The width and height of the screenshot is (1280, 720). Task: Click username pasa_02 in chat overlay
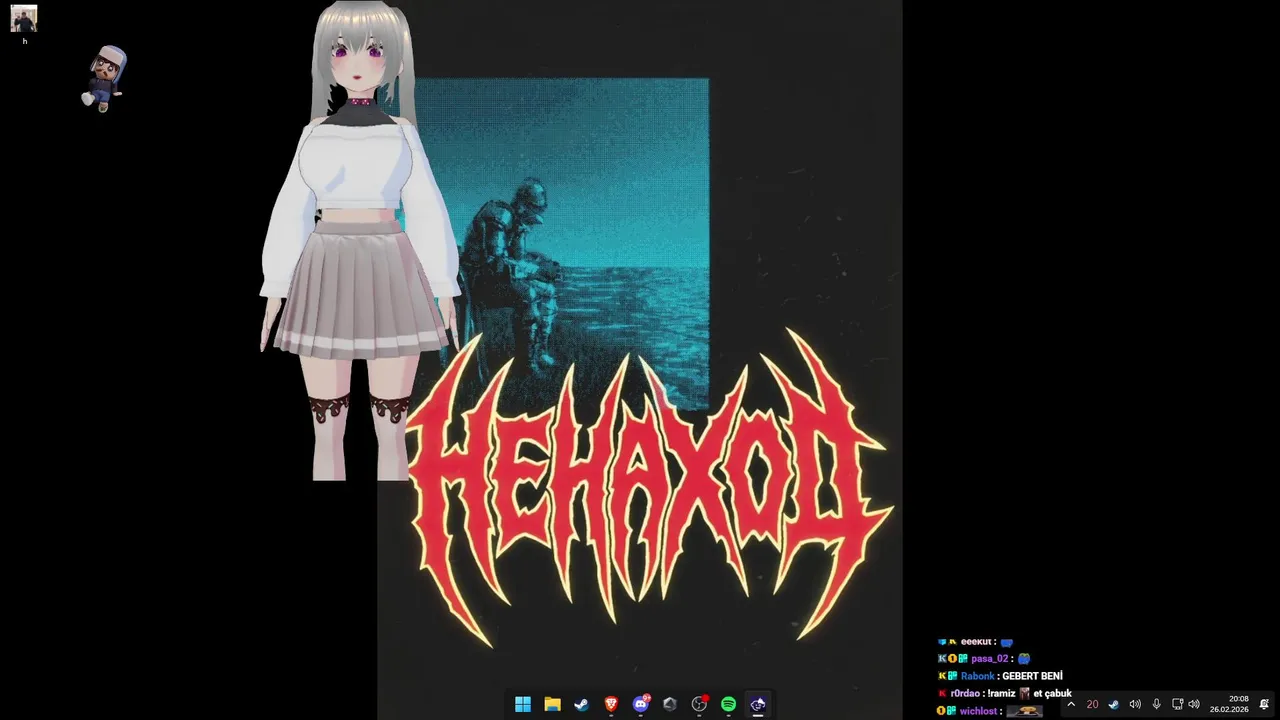pos(990,659)
